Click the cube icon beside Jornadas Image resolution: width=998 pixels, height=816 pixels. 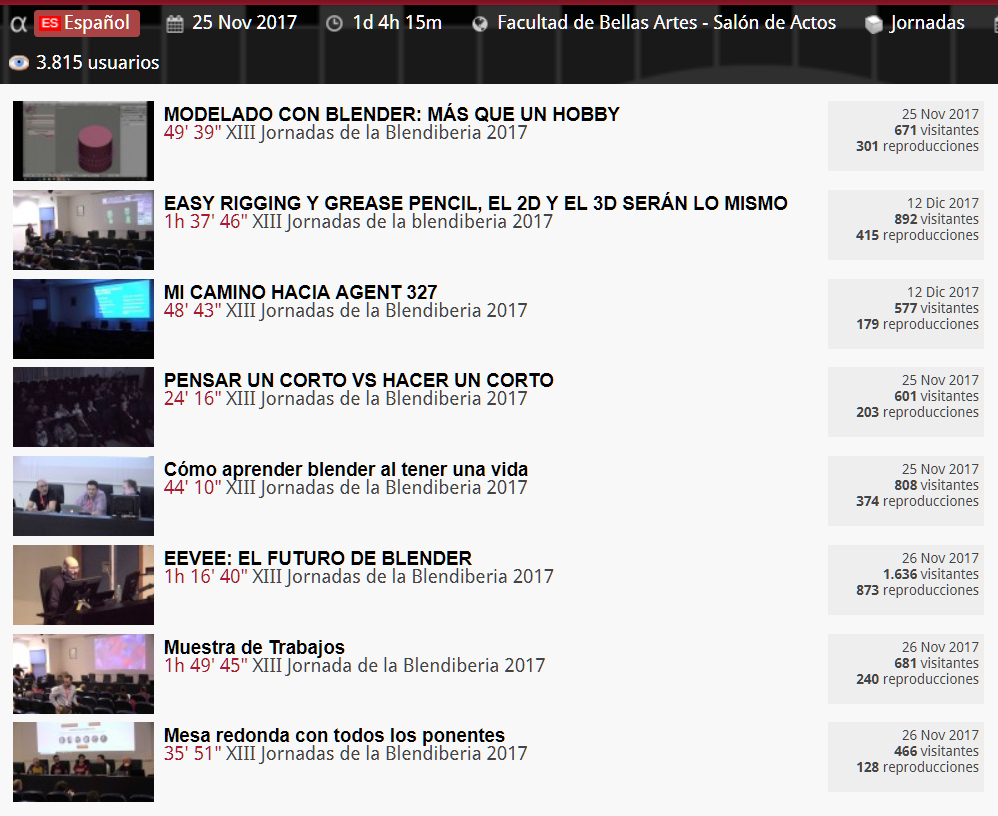(x=874, y=24)
